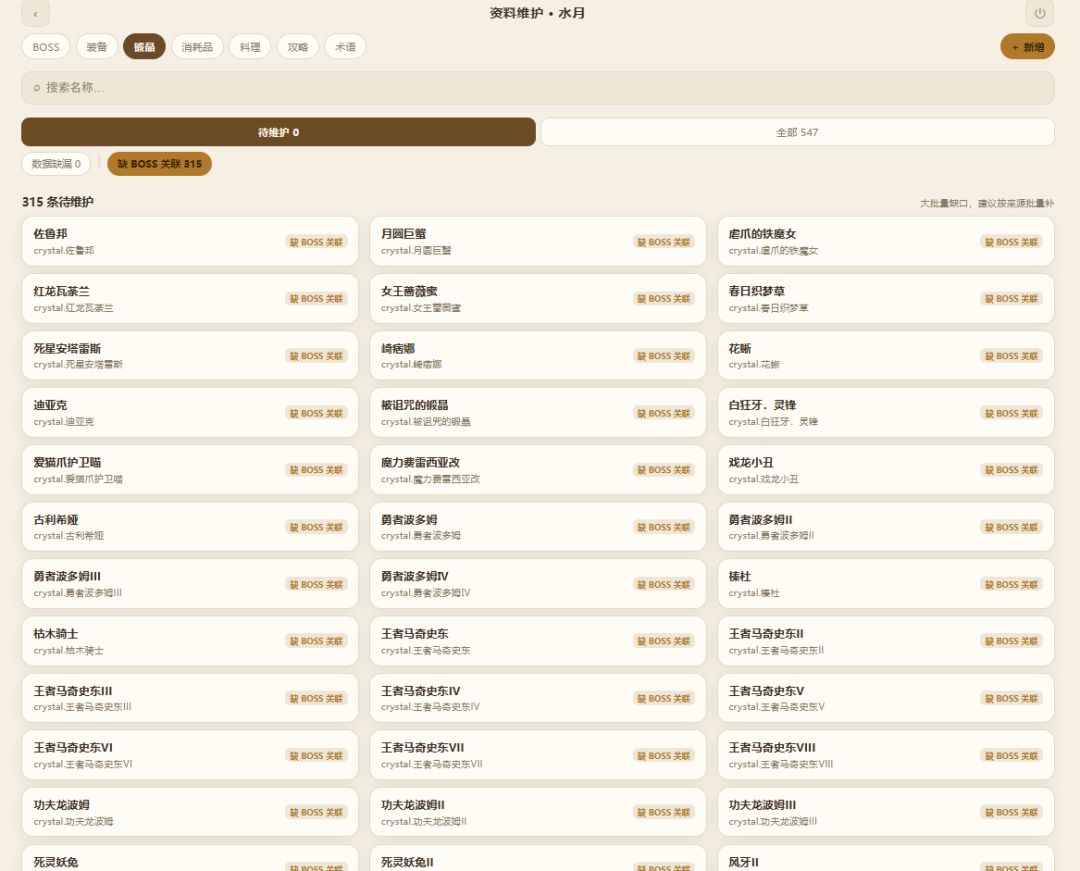1080x871 pixels.
Task: Open the 王者马奇史东VIII entry
Action: pos(886,755)
